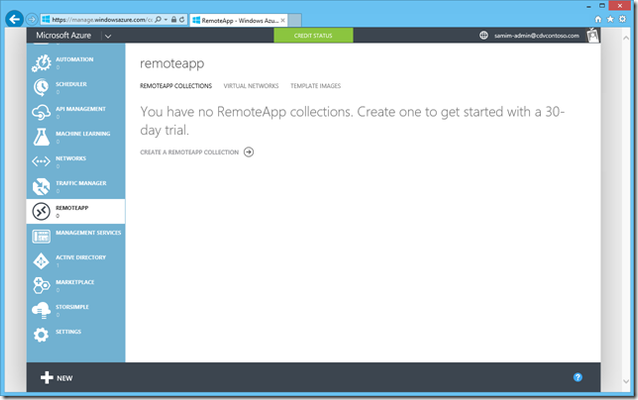638x400 pixels.
Task: Click the plus icon next to NEW
Action: 47,378
